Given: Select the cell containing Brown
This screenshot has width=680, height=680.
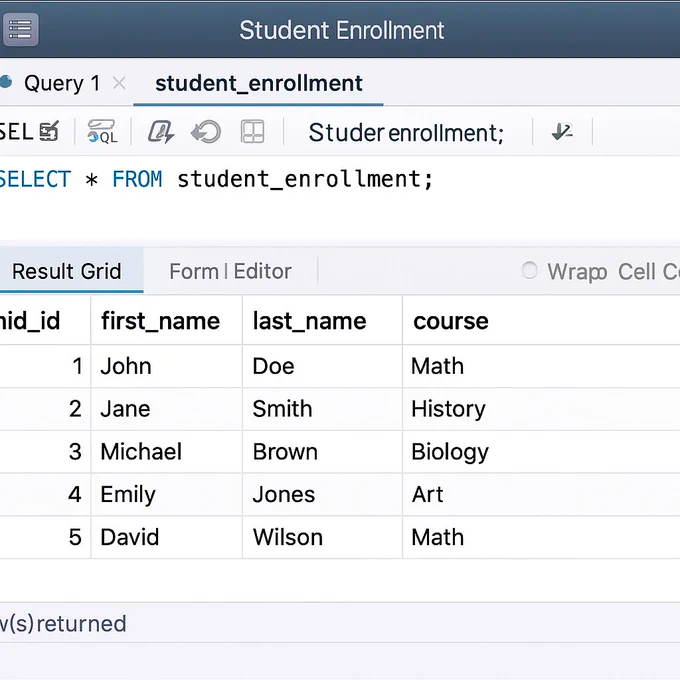Looking at the screenshot, I should pos(322,451).
